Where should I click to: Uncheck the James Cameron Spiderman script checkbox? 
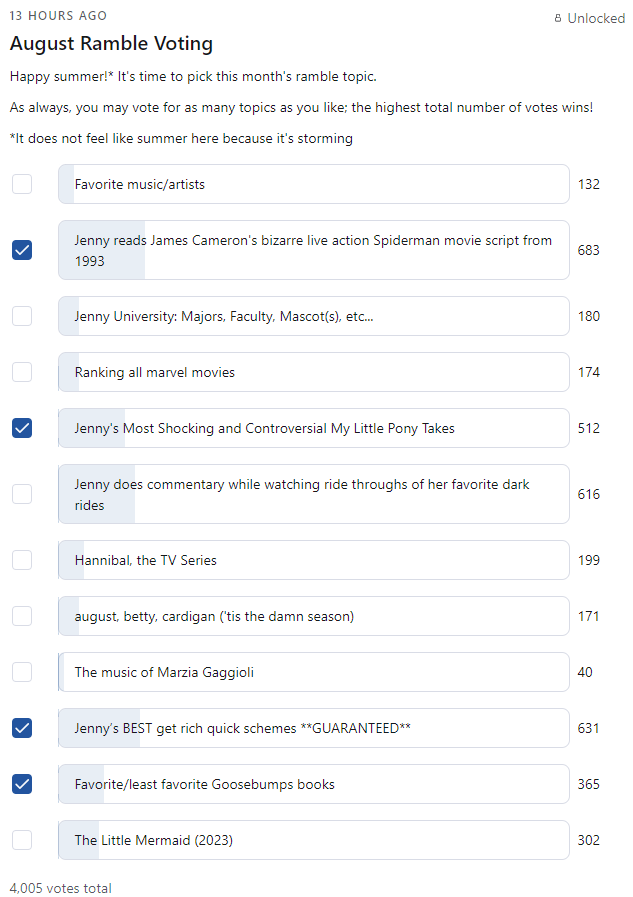click(x=22, y=250)
